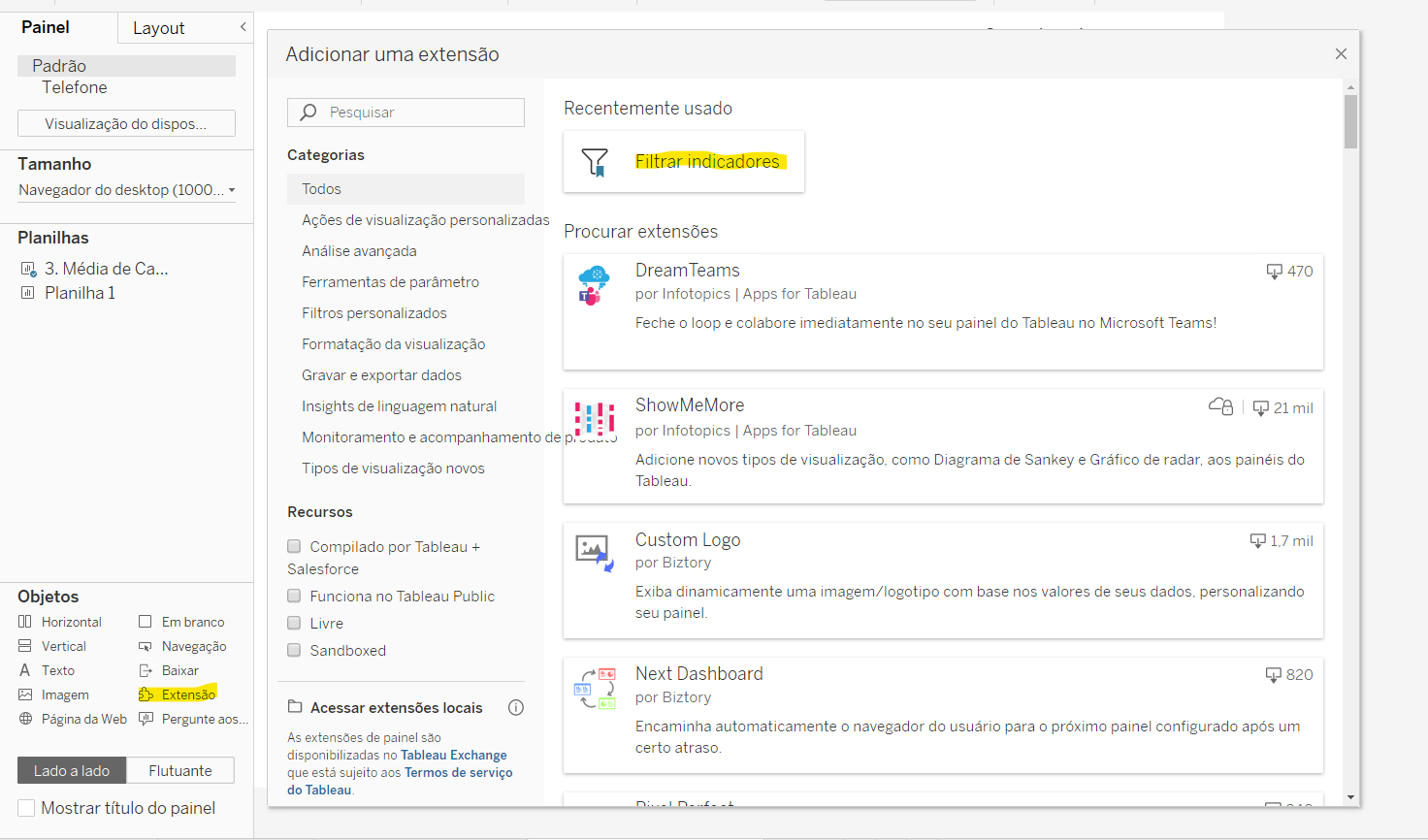Select Gravar e exportar dados category
The image size is (1428, 840).
[381, 375]
